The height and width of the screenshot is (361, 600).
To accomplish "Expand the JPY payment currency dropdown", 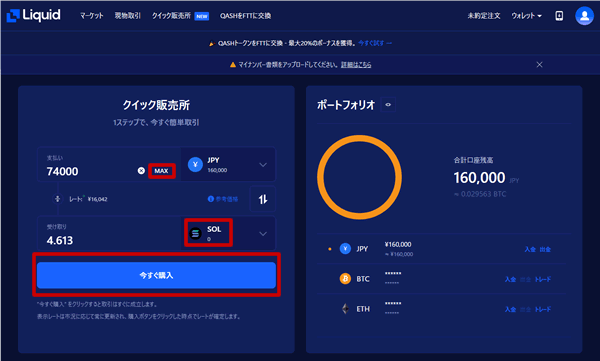I will pyautogui.click(x=263, y=165).
